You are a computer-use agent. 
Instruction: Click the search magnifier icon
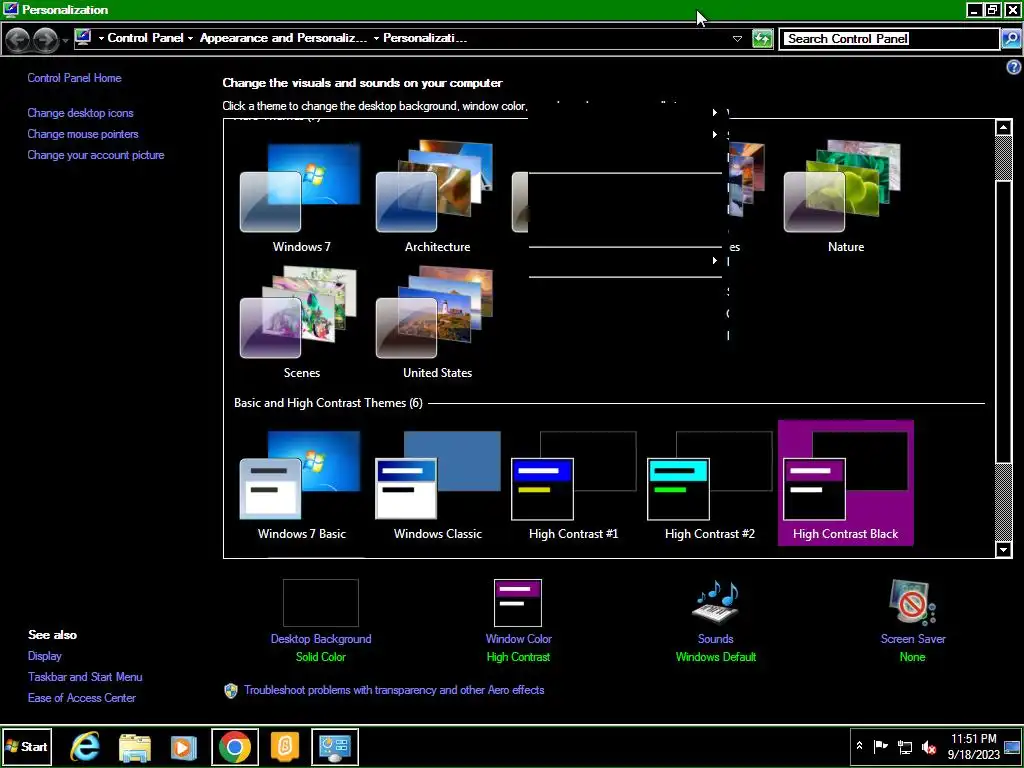pyautogui.click(x=1010, y=39)
